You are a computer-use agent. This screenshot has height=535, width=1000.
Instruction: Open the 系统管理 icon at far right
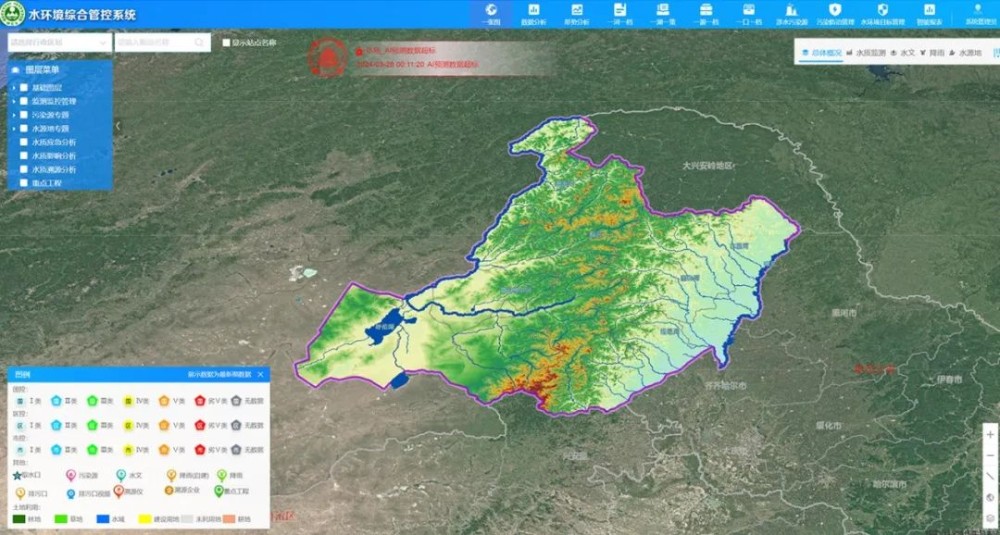click(980, 10)
